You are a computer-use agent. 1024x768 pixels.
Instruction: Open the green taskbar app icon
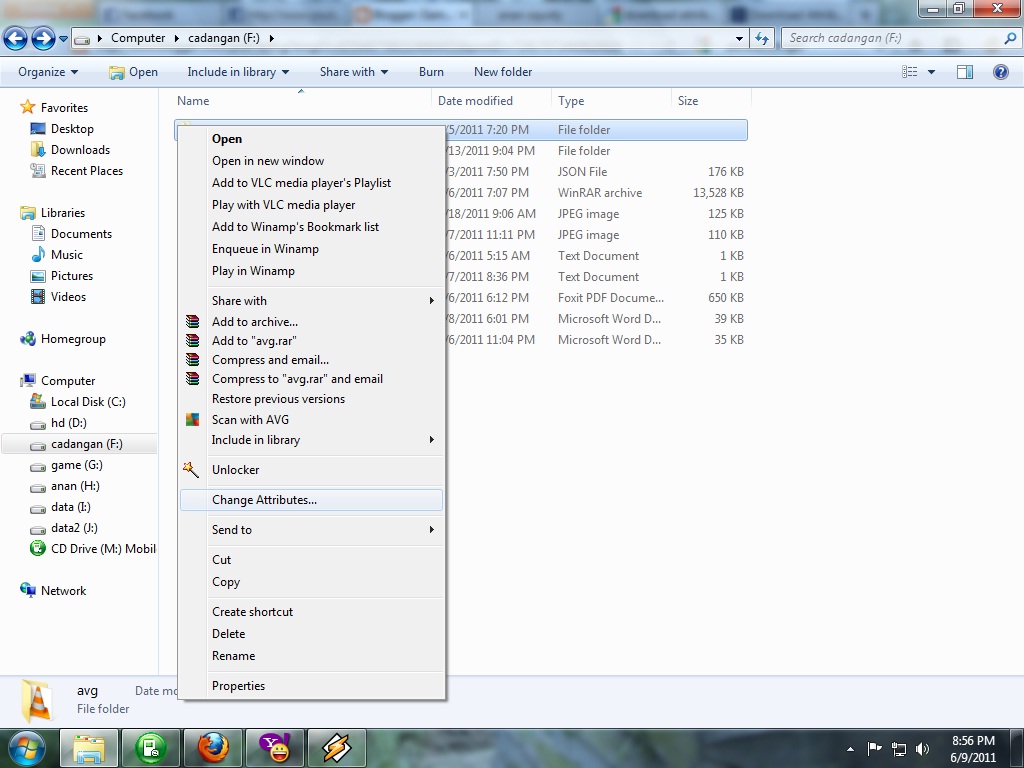(151, 748)
